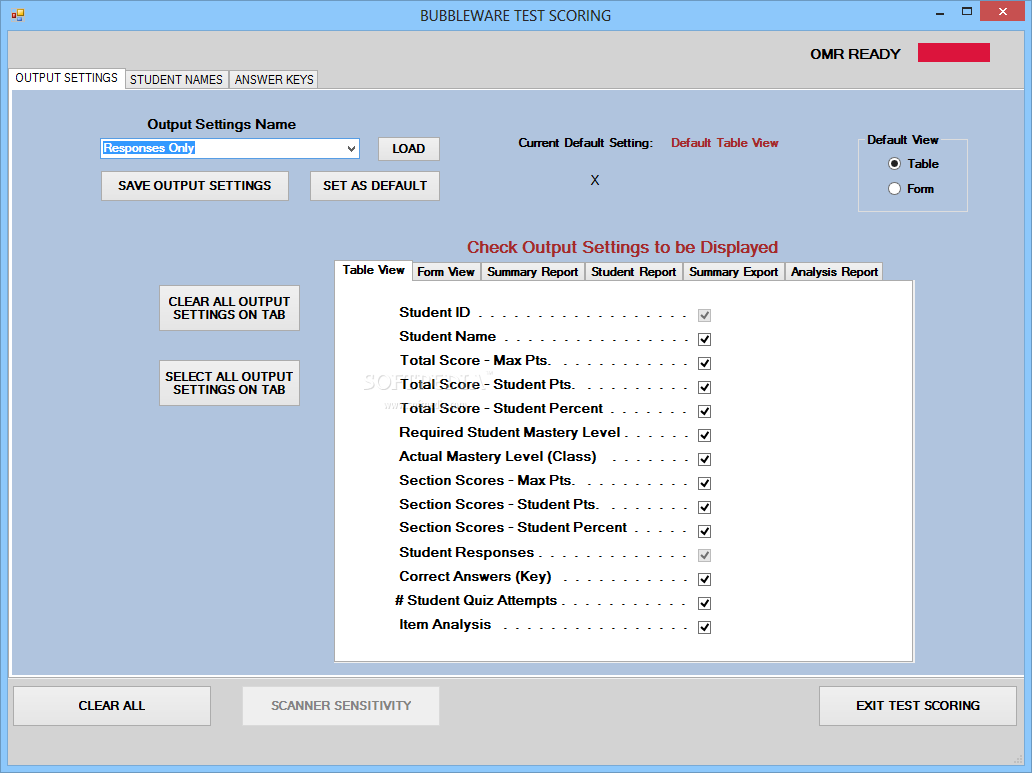Click the Current Default Setting label

[x=586, y=143]
